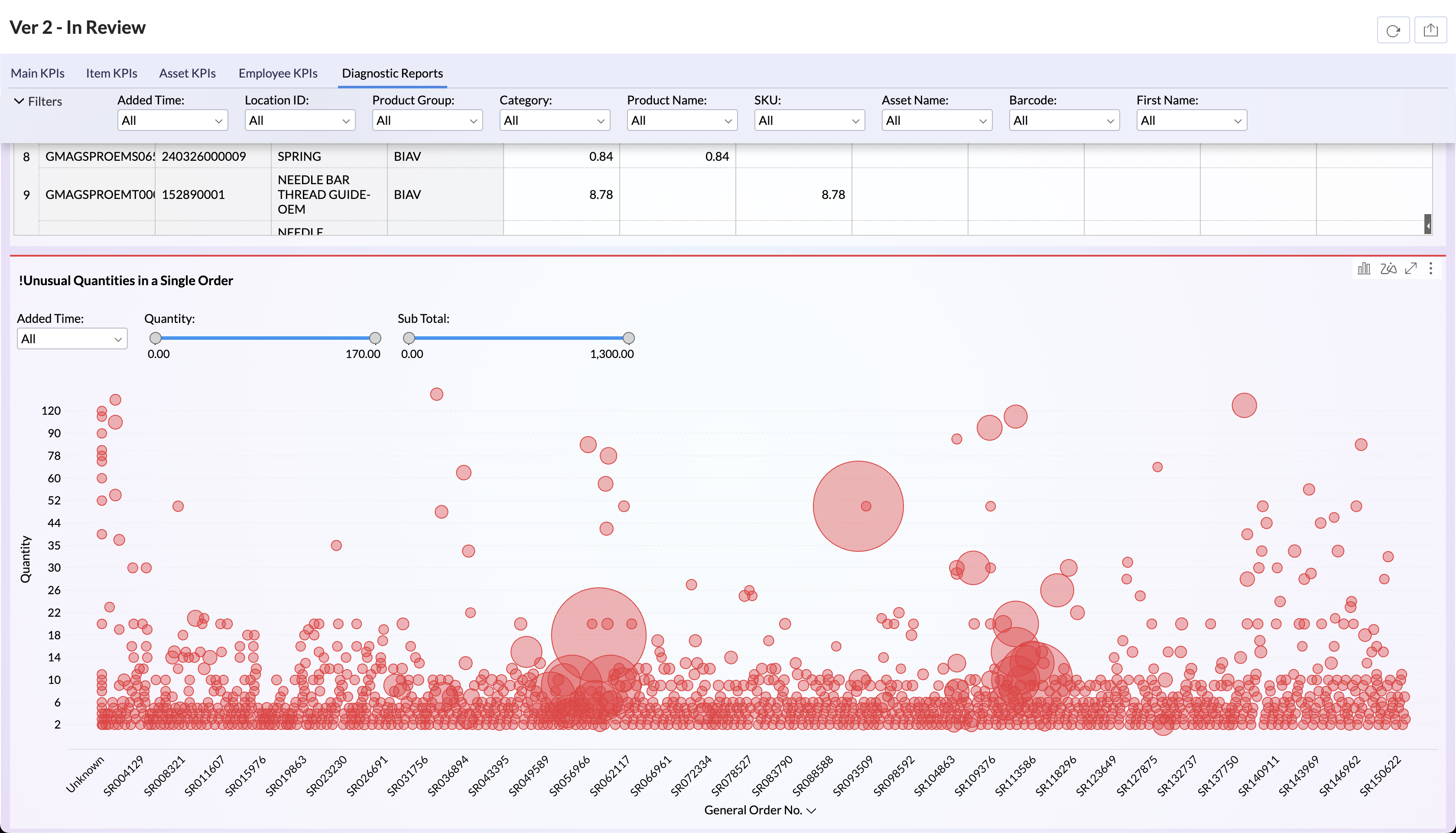Click the table's side collapse arrow handle
The height and width of the screenshot is (833, 1456).
pyautogui.click(x=1427, y=225)
